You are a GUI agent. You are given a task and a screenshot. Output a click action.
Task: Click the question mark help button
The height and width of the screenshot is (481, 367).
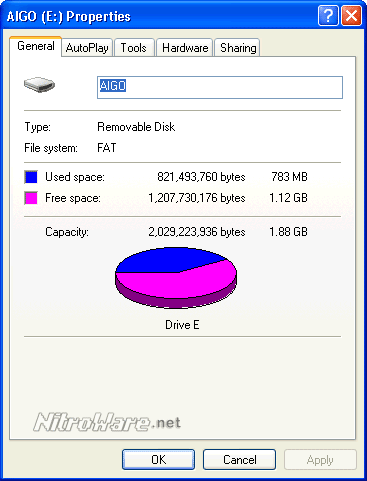pyautogui.click(x=328, y=15)
